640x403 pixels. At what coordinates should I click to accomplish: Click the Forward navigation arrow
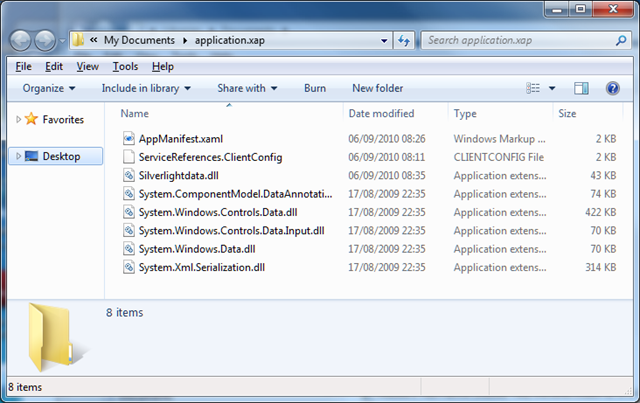[44, 40]
